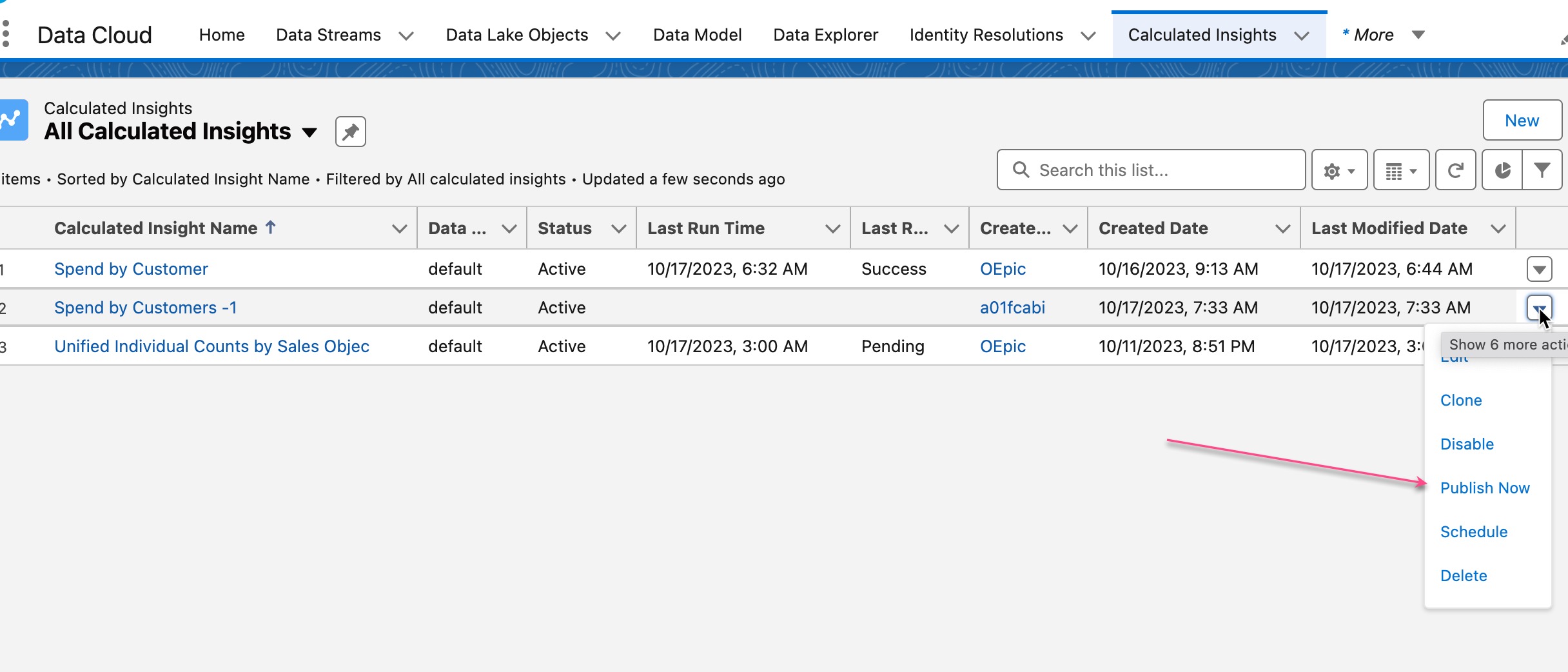Expand the Data Lake Objects chevron
Screen dimensions: 1568x672
point(613,35)
